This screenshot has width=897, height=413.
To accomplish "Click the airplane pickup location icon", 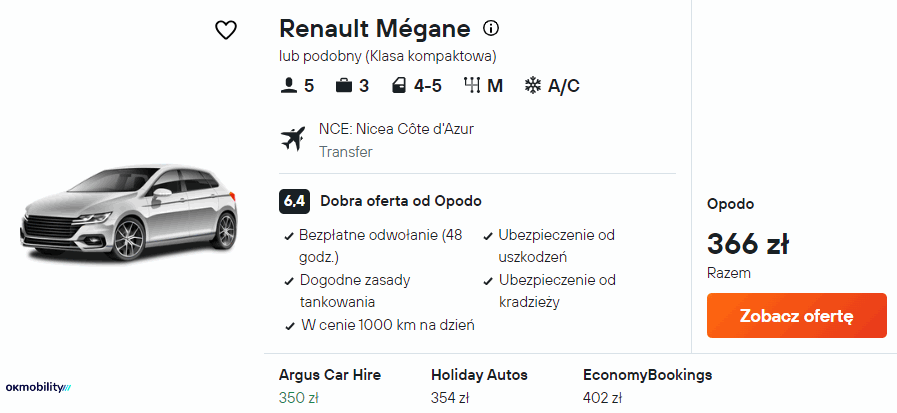I will (293, 139).
